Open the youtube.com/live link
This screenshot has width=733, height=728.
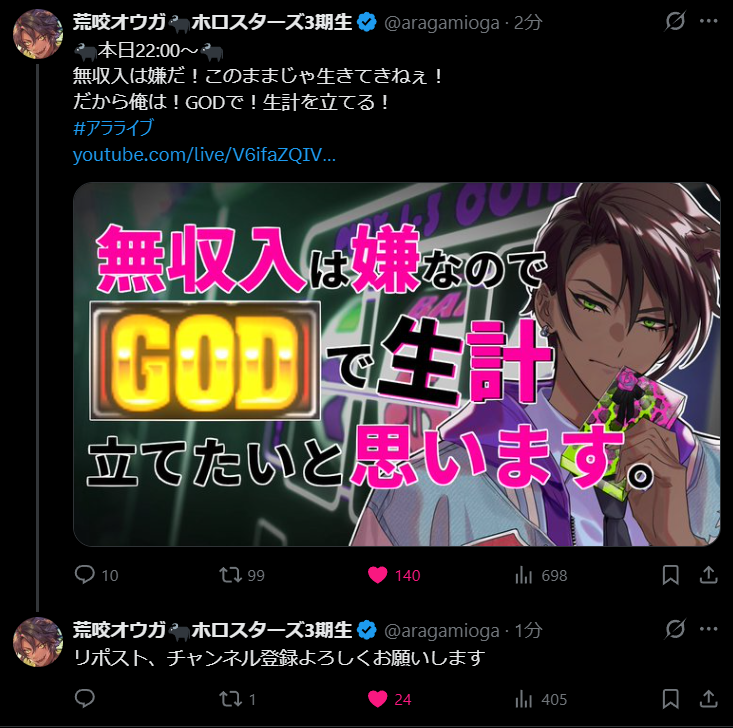(204, 155)
